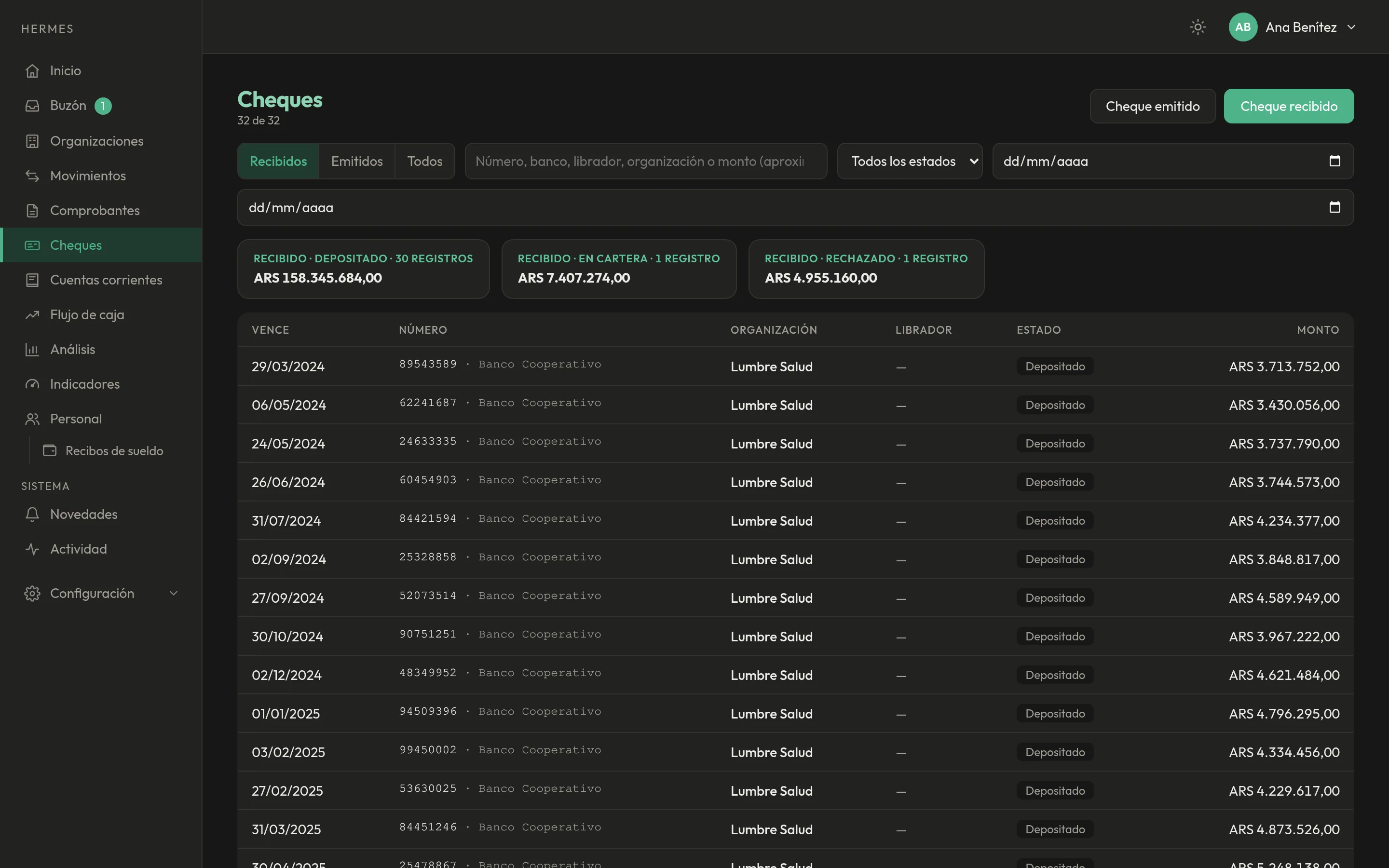This screenshot has height=868, width=1389.
Task: Open Análisis bar chart icon
Action: [x=32, y=350]
